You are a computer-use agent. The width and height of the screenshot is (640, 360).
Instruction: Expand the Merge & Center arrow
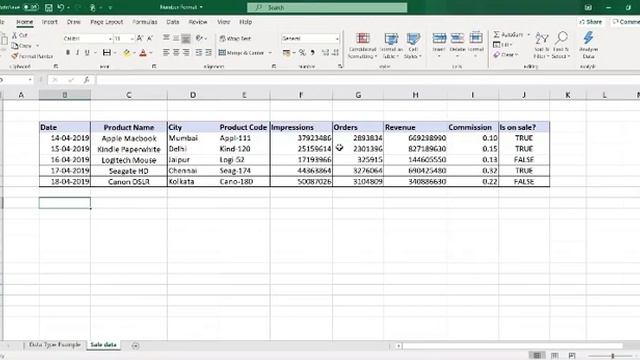click(x=270, y=53)
